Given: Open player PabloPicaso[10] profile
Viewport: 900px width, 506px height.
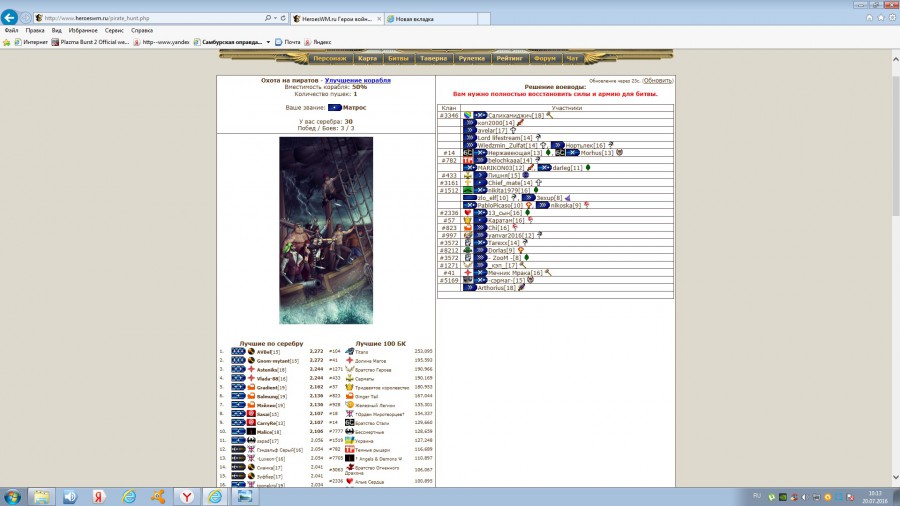Looking at the screenshot, I should pos(500,205).
